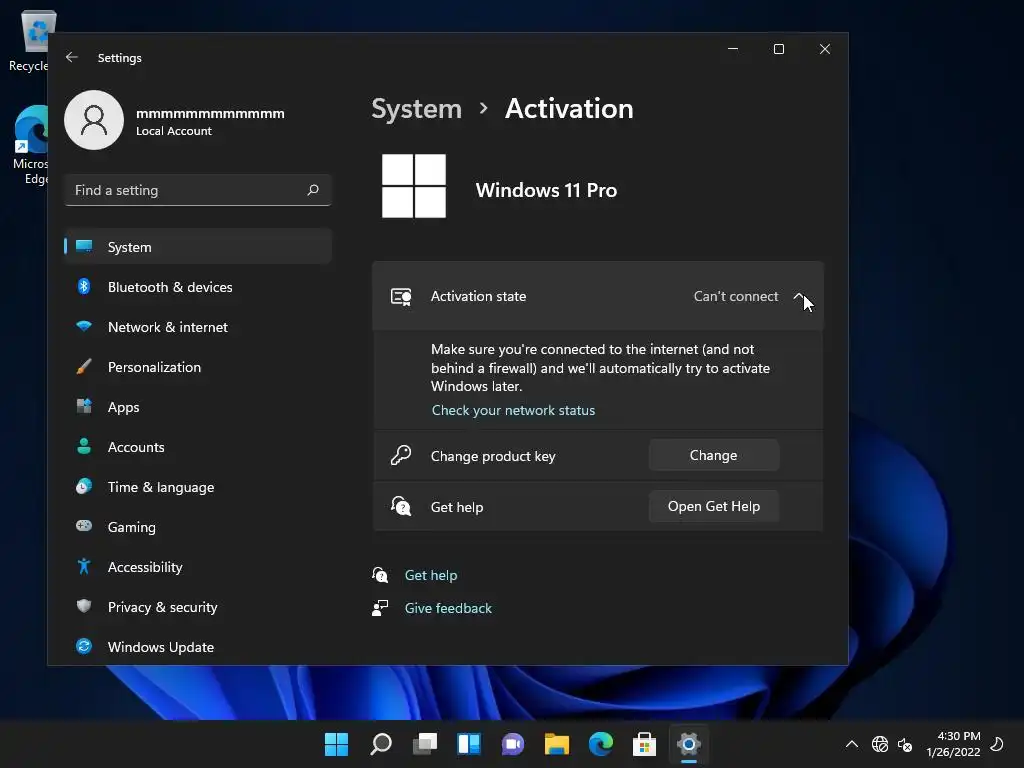
Task: Open Personalization settings
Action: (198, 367)
